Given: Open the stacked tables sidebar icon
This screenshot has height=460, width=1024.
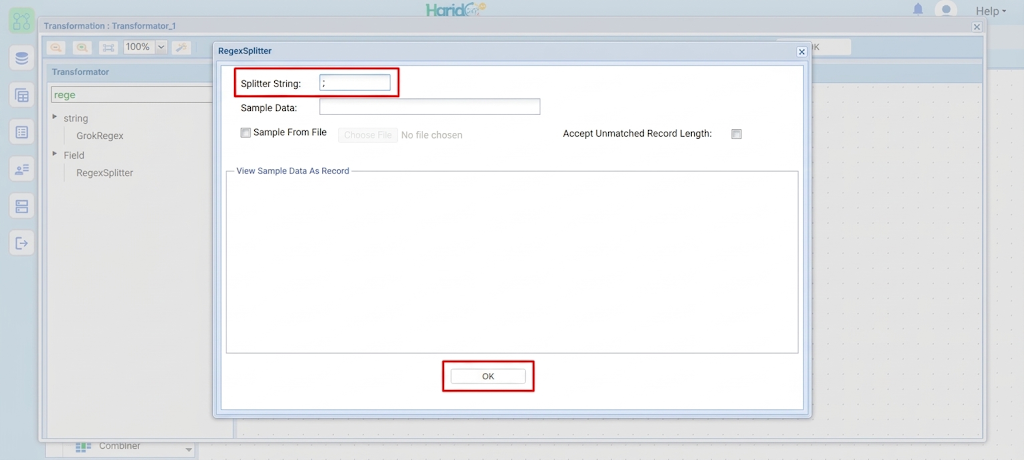Looking at the screenshot, I should pos(22,95).
